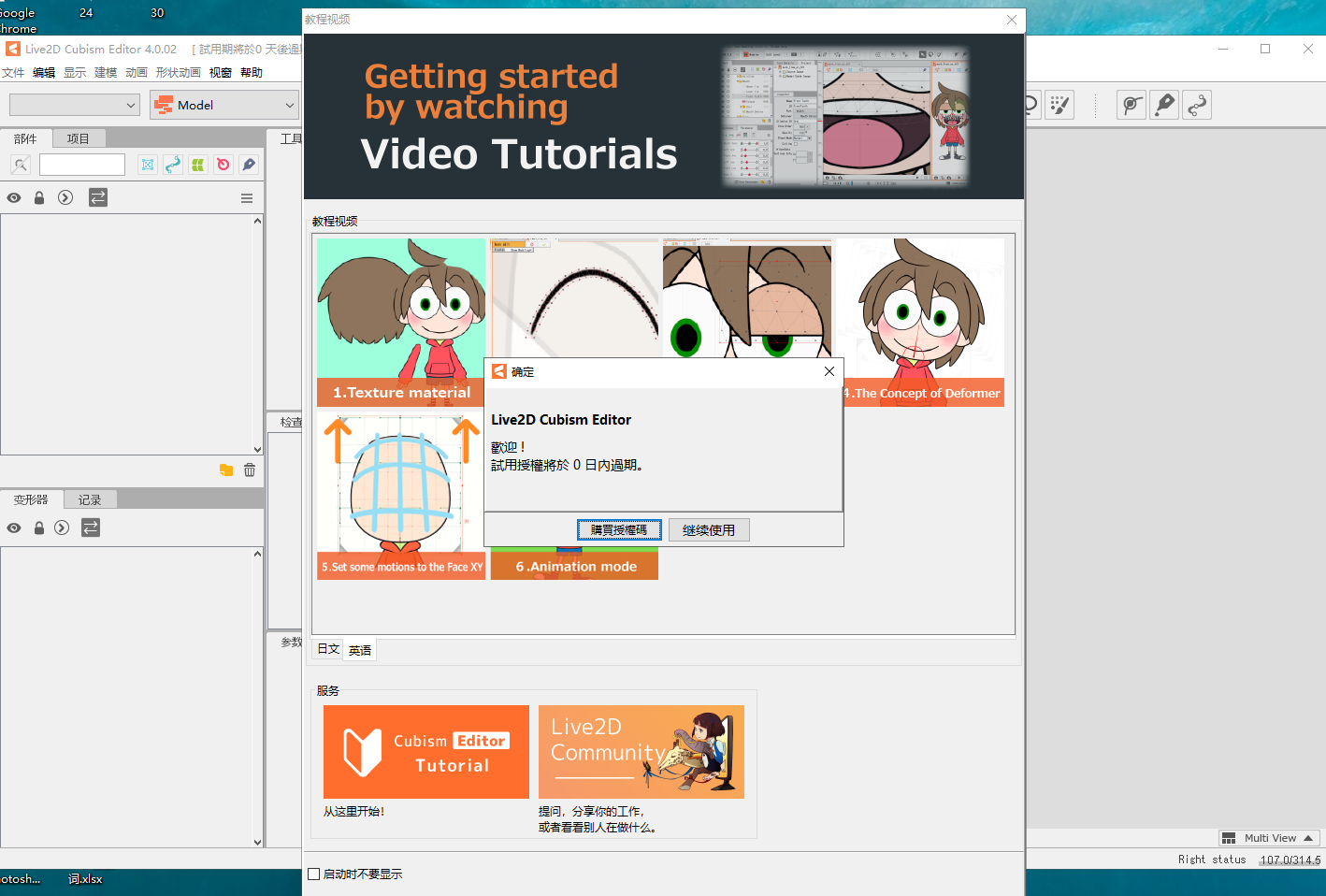Click circled arrow icon in deformer panel

(62, 527)
